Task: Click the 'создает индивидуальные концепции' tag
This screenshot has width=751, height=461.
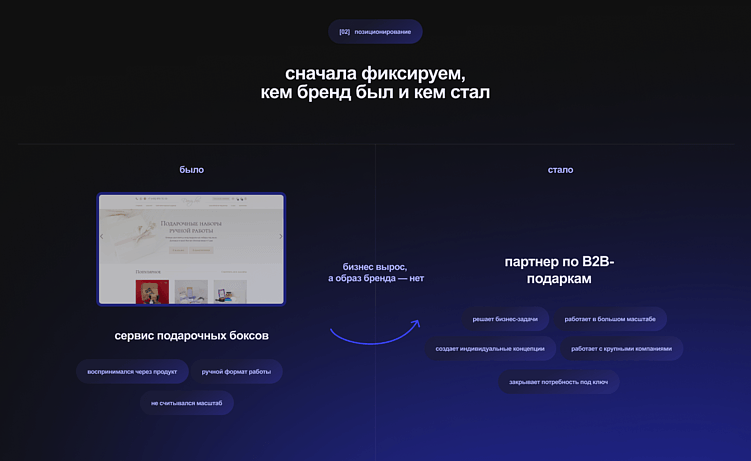Action: tap(490, 349)
